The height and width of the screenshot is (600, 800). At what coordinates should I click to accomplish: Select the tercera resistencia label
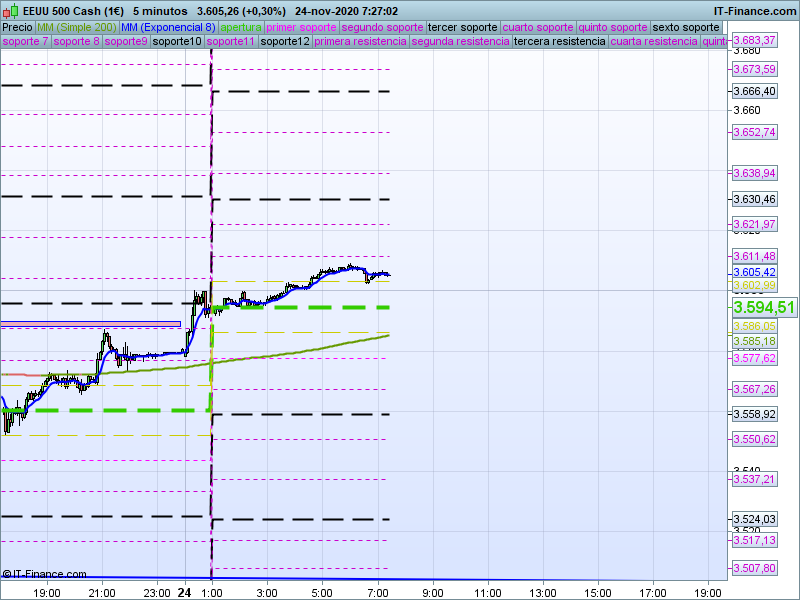coord(559,42)
